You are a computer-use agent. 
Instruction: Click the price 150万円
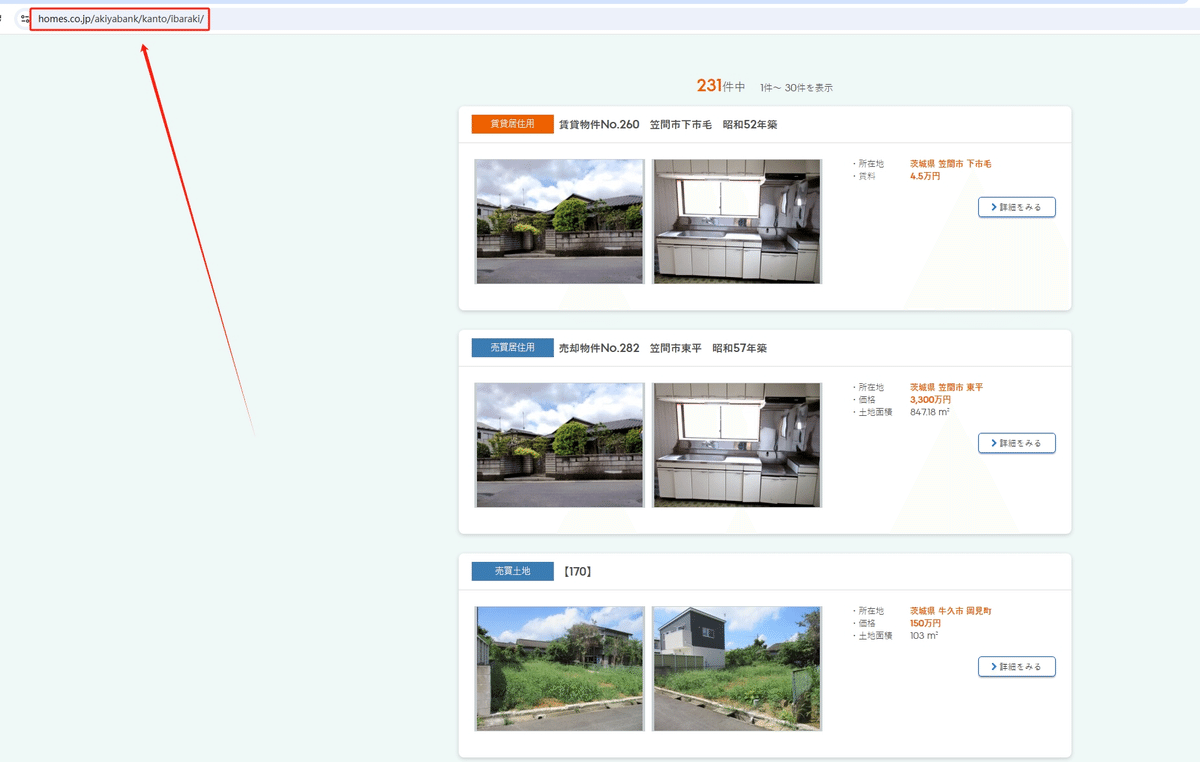tap(925, 623)
